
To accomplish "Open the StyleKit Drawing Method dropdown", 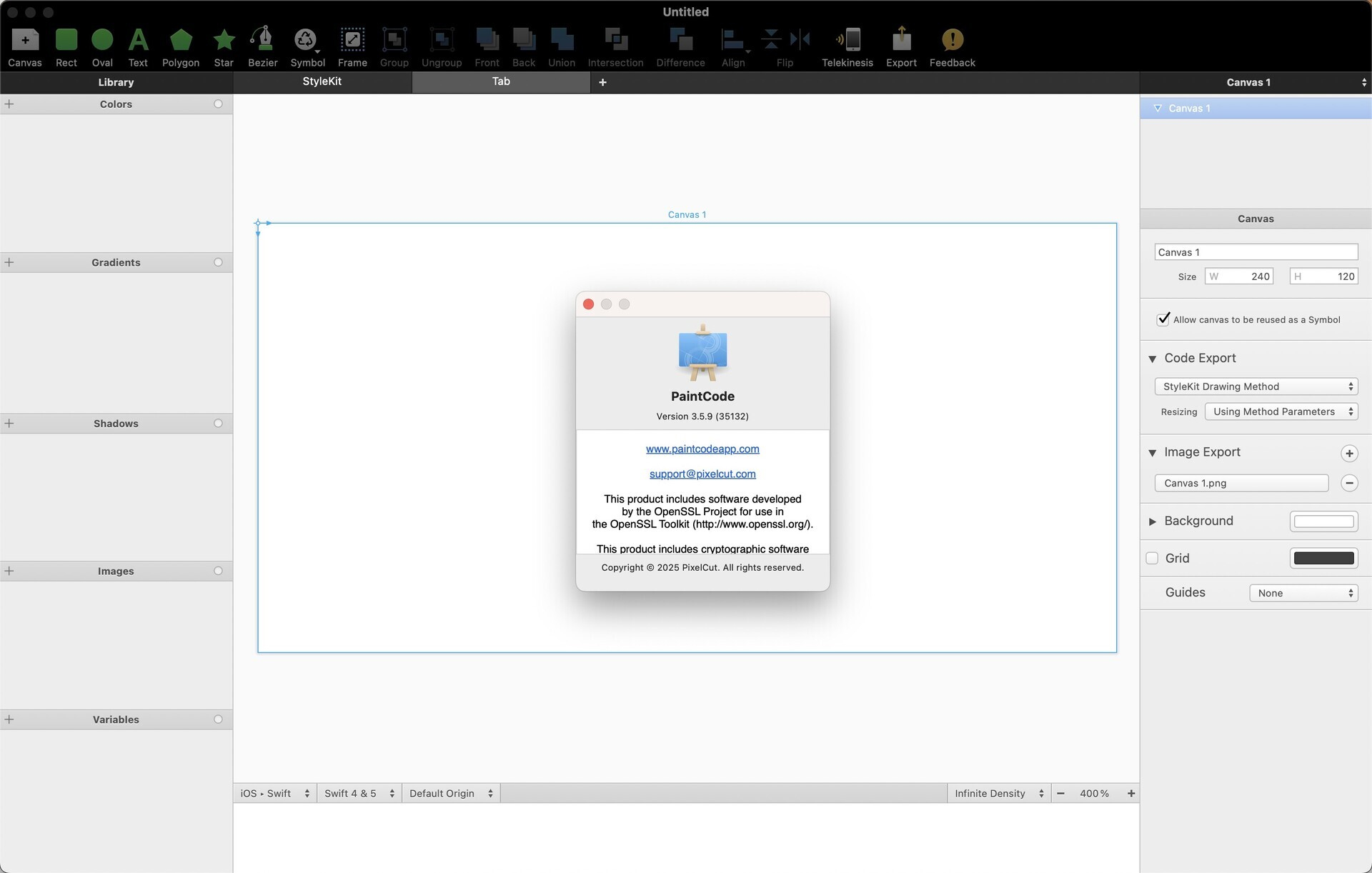I will [1256, 386].
